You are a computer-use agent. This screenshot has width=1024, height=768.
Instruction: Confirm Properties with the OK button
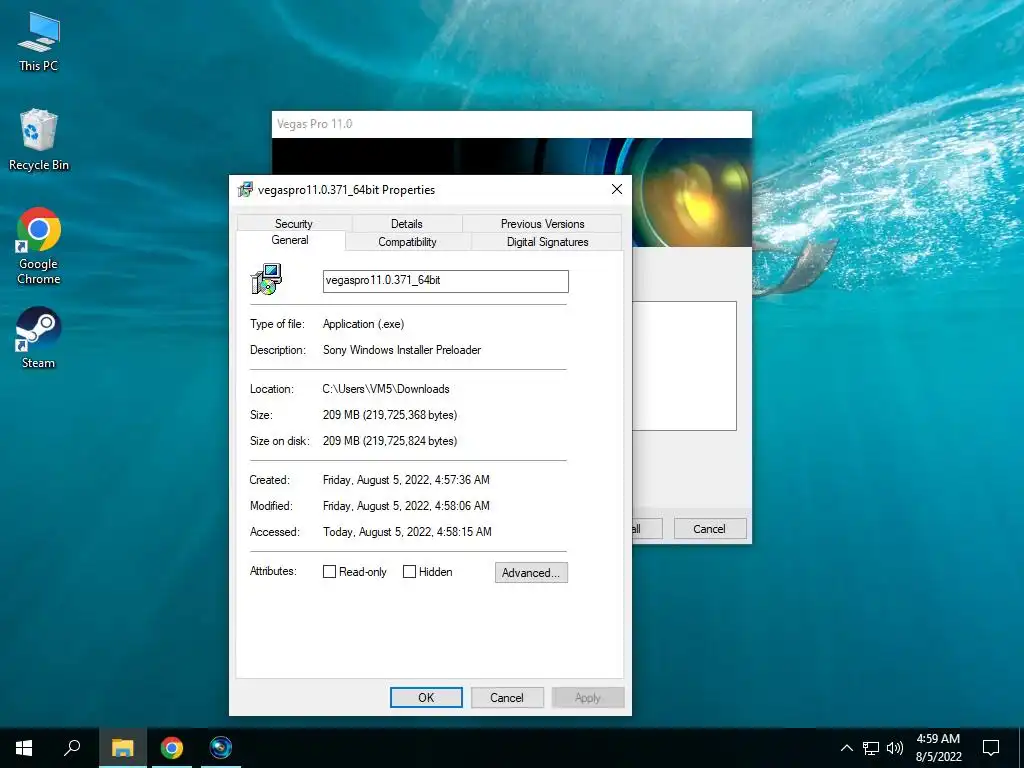426,697
